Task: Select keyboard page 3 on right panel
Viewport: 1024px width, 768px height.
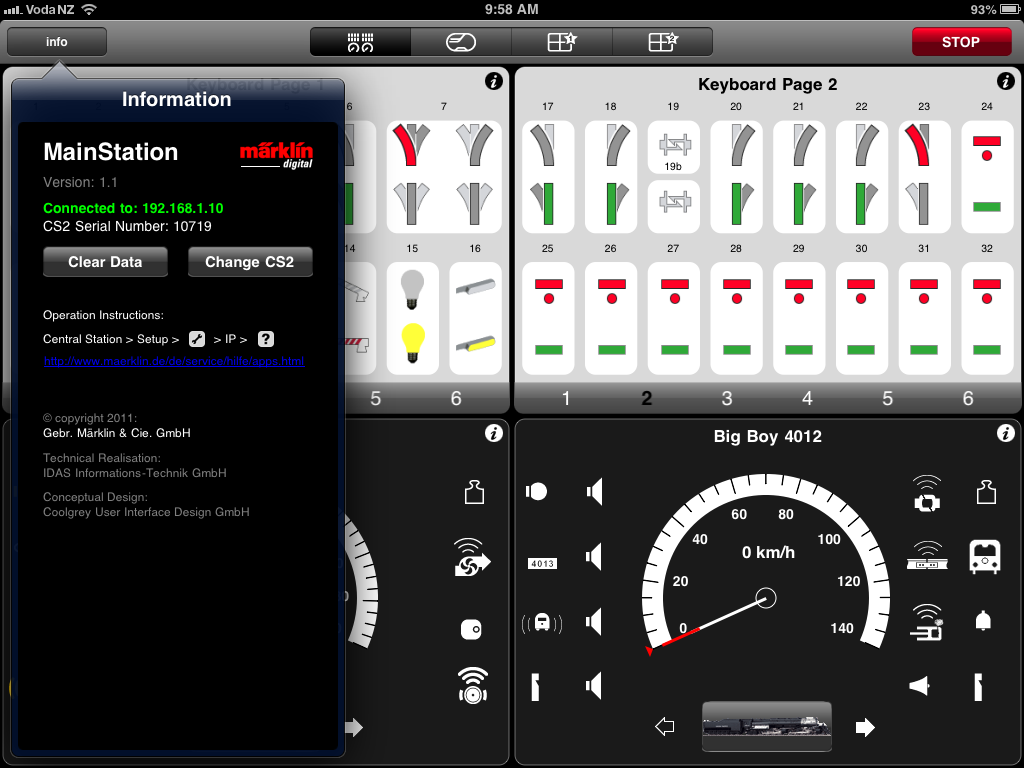Action: click(727, 398)
